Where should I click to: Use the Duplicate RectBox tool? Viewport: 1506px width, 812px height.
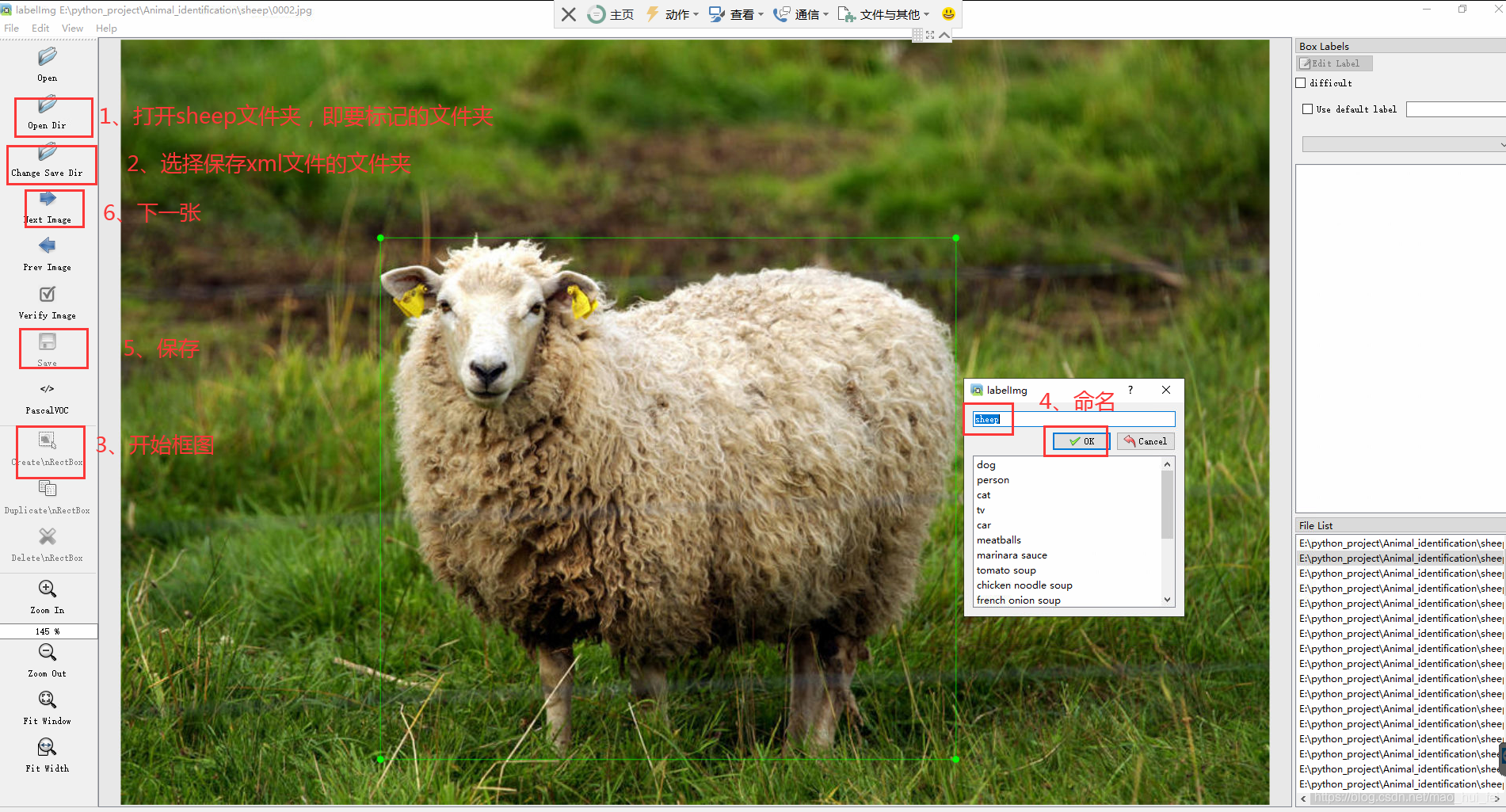47,495
